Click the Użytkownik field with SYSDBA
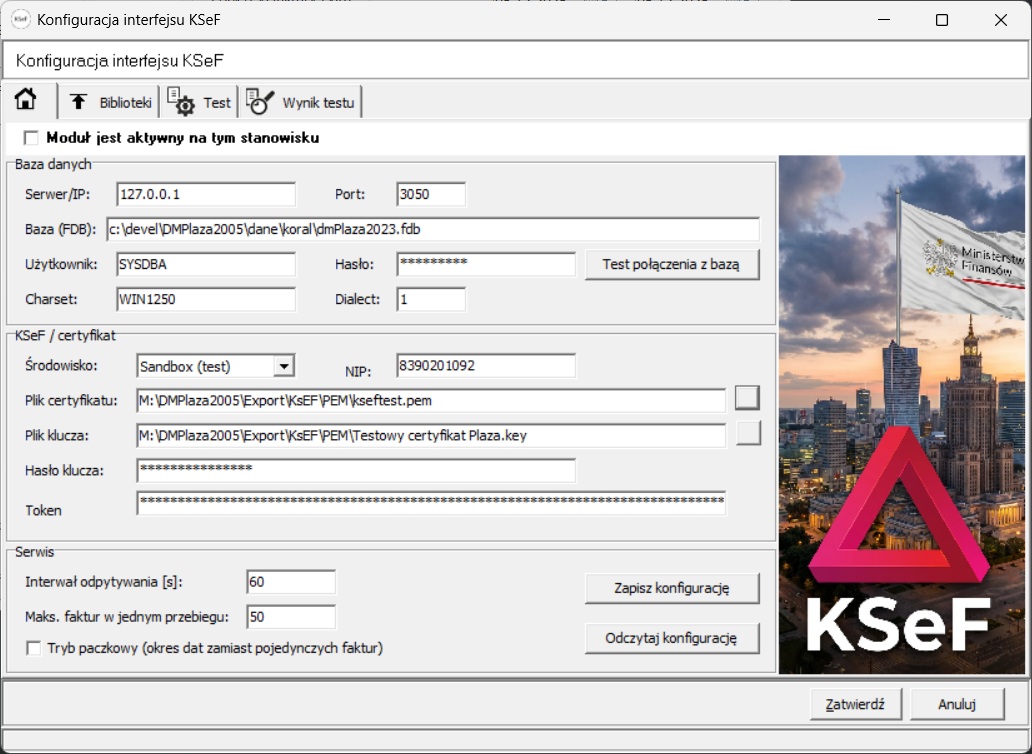1032x754 pixels. (x=206, y=264)
